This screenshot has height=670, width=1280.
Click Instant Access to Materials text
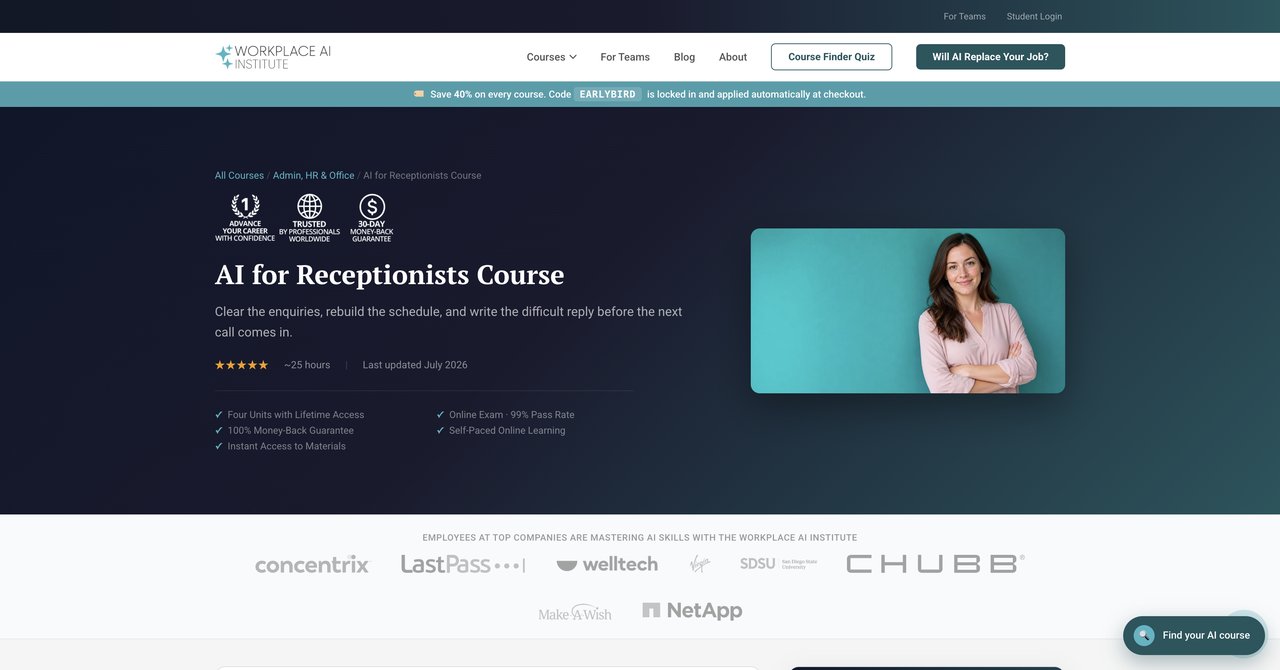click(287, 447)
